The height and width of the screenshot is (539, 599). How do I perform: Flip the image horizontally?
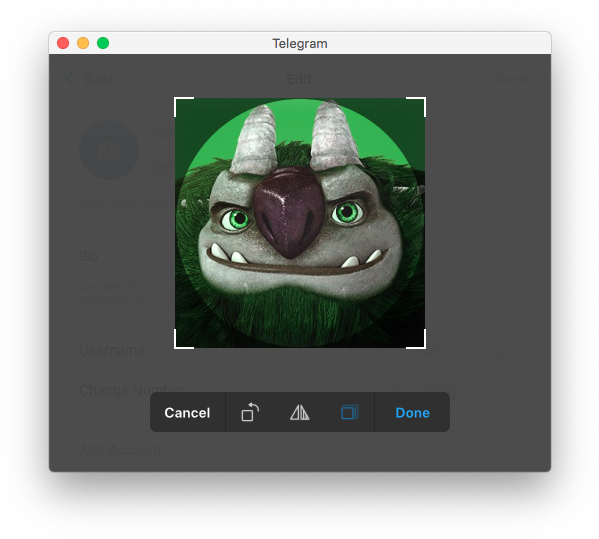pyautogui.click(x=300, y=413)
